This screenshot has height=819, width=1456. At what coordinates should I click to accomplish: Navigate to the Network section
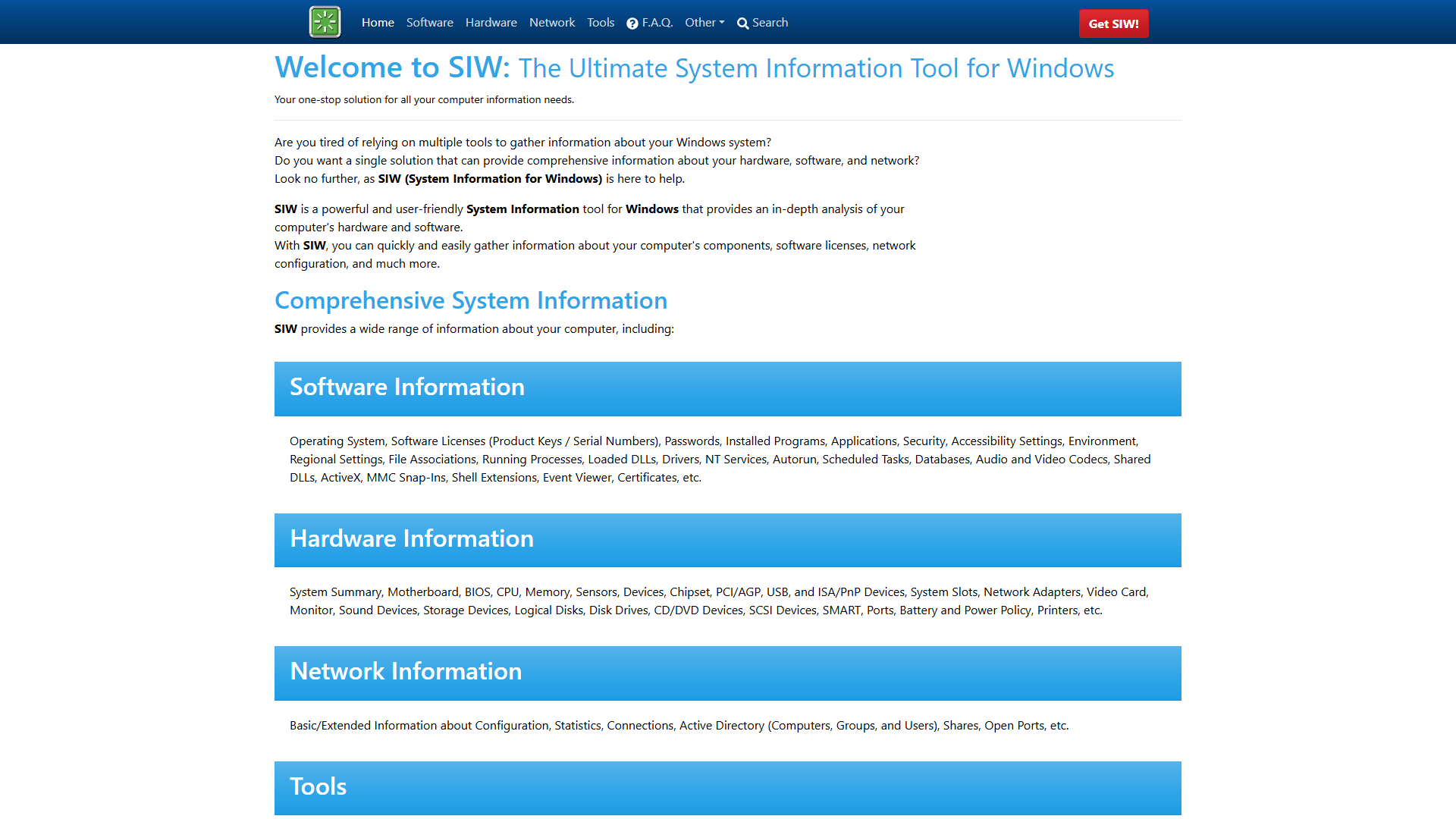552,22
